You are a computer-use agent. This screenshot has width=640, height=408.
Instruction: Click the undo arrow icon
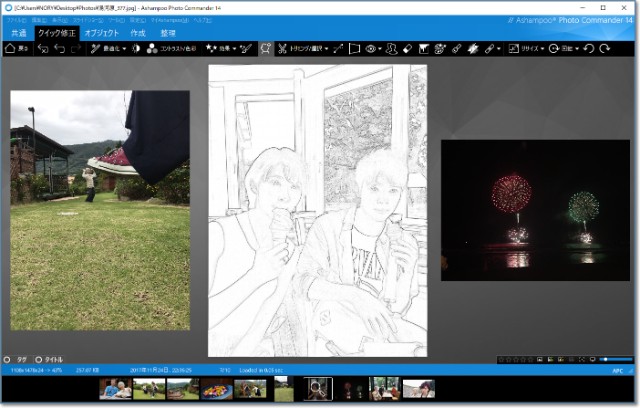coord(58,48)
